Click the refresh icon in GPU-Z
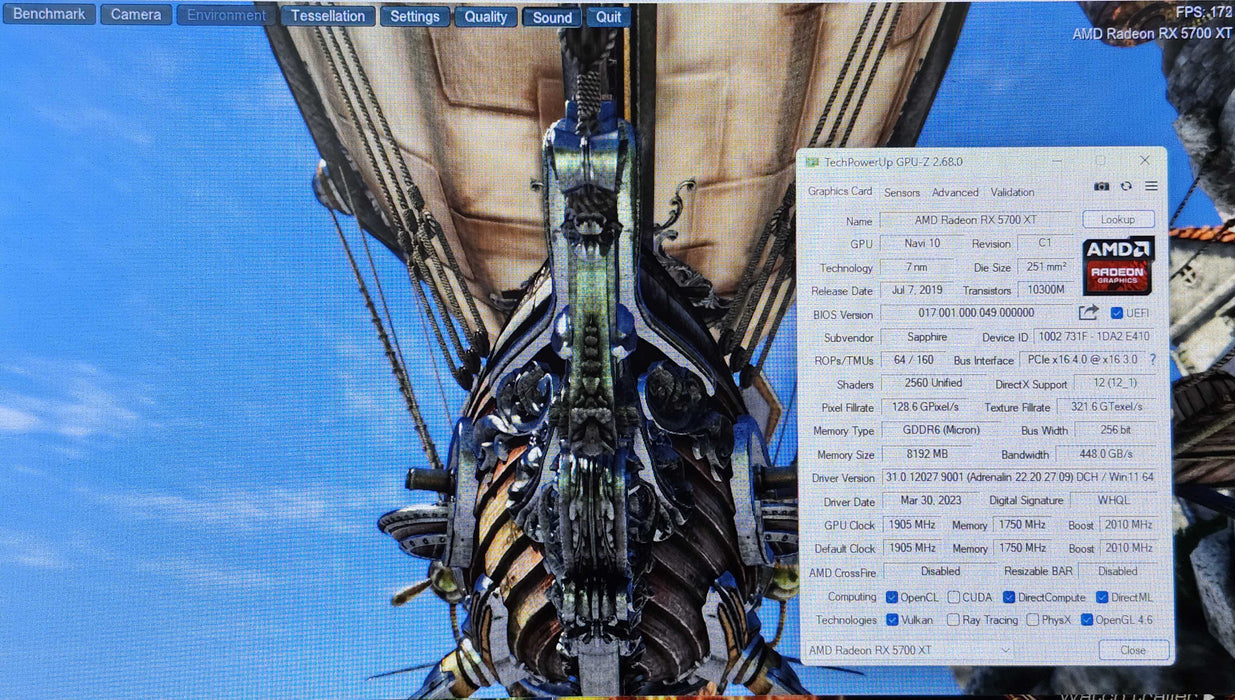This screenshot has height=700, width=1235. tap(1126, 186)
